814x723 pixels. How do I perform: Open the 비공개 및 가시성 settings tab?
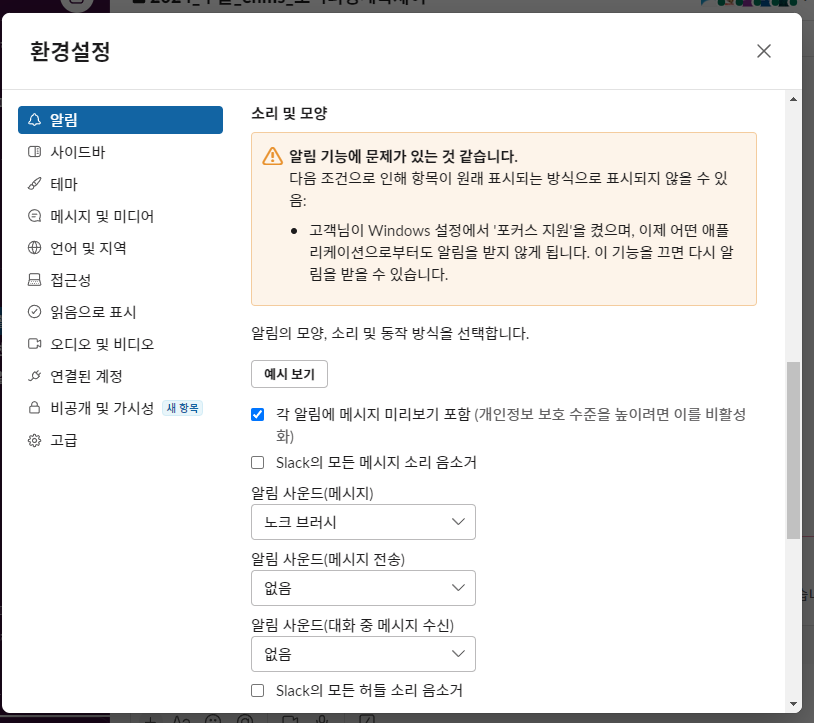pos(120,408)
